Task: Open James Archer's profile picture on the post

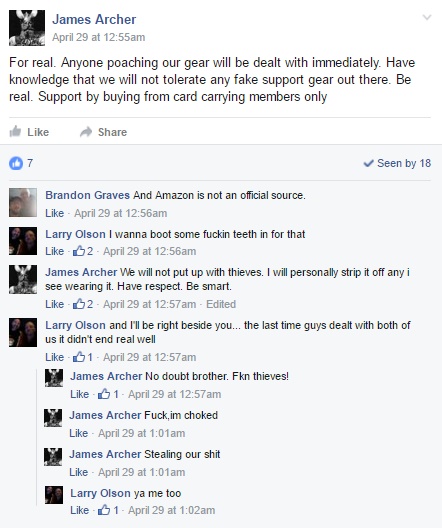Action: (27, 28)
